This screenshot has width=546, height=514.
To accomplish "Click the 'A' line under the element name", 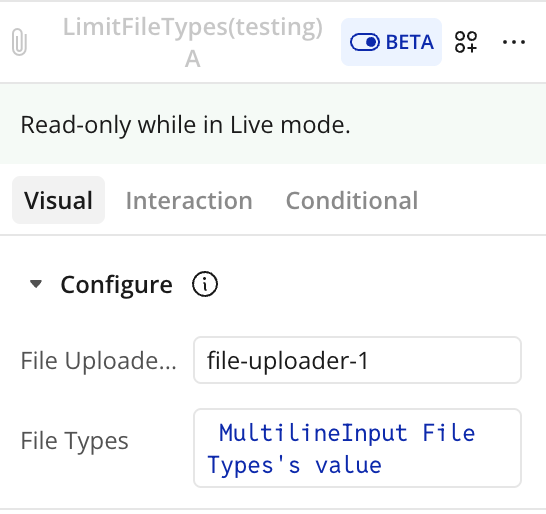I will (193, 59).
